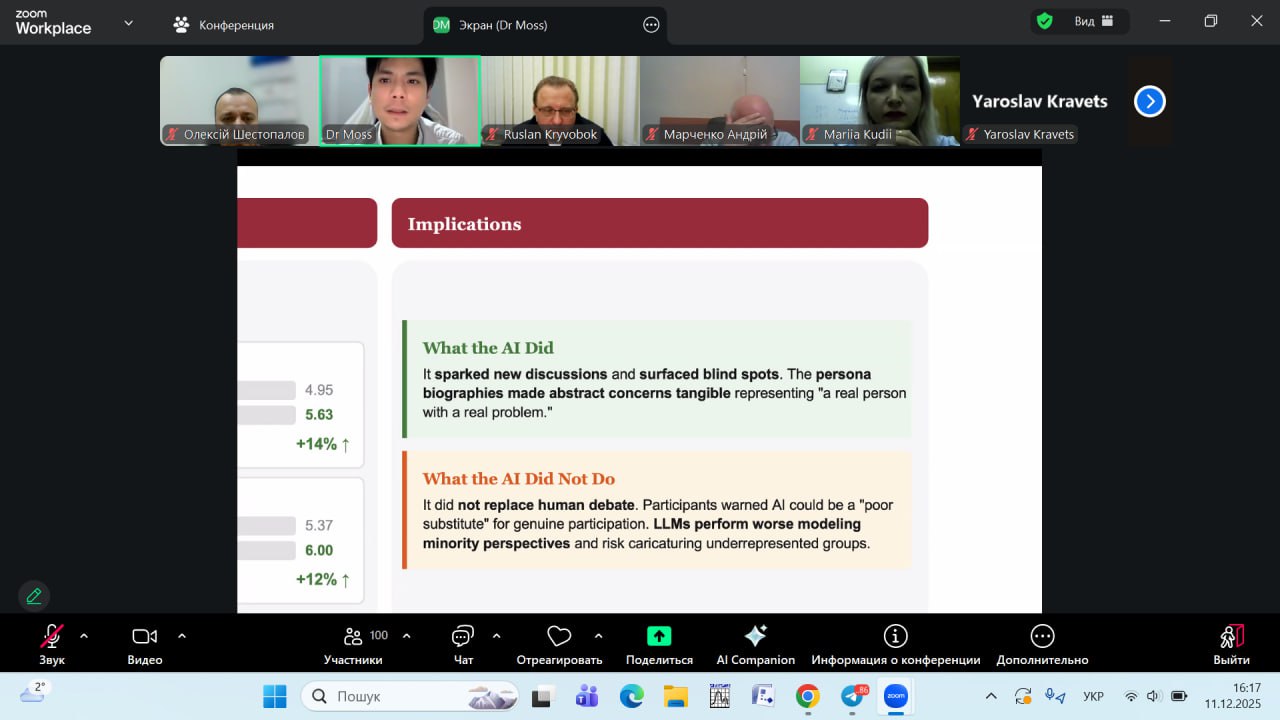The height and width of the screenshot is (720, 1280).
Task: Open the Чат chat panel
Action: [x=463, y=644]
